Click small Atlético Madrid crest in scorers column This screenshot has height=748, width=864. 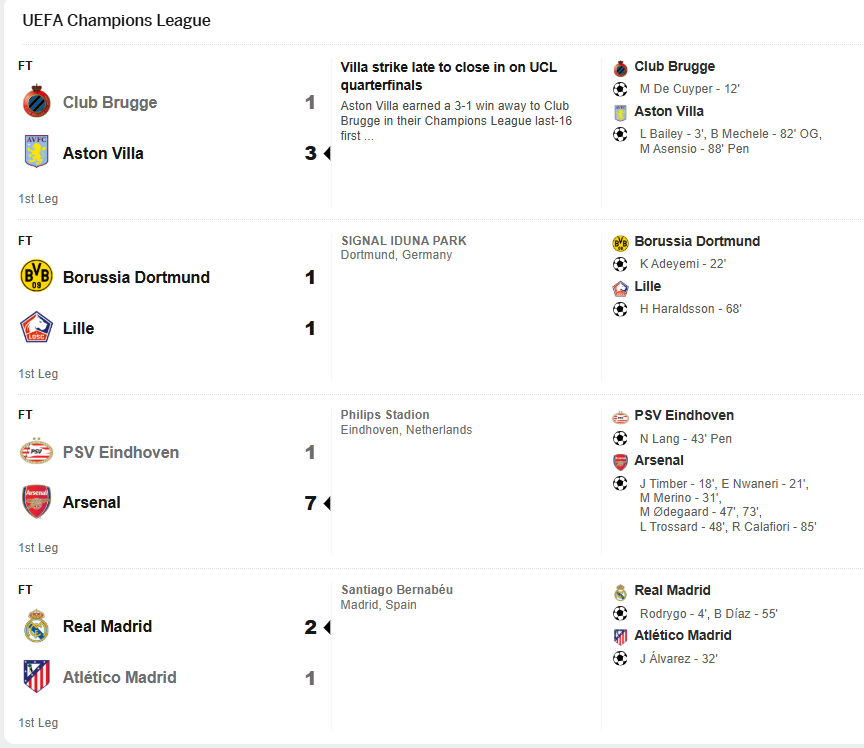620,637
